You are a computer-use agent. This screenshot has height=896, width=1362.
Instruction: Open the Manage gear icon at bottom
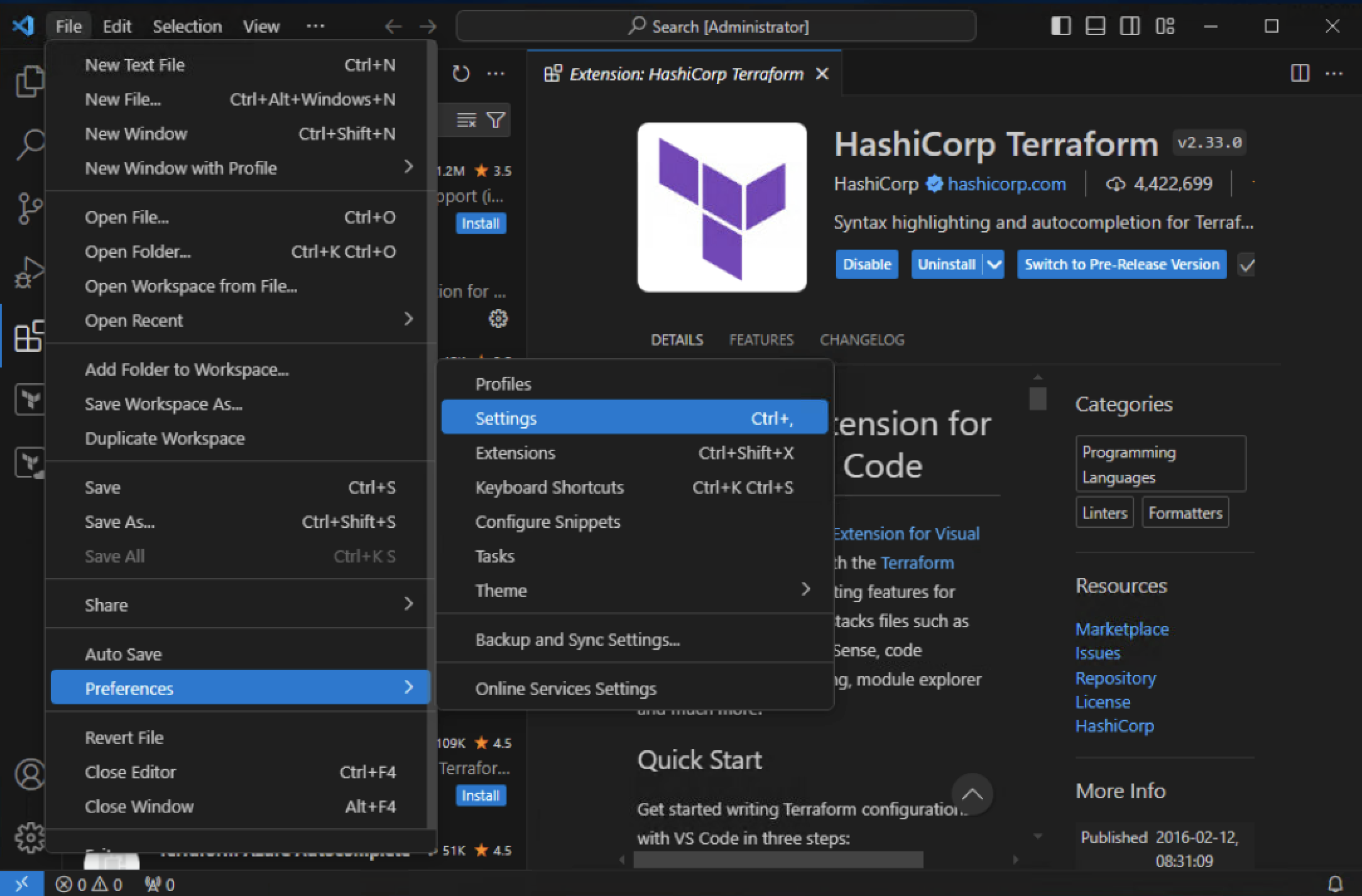[29, 836]
